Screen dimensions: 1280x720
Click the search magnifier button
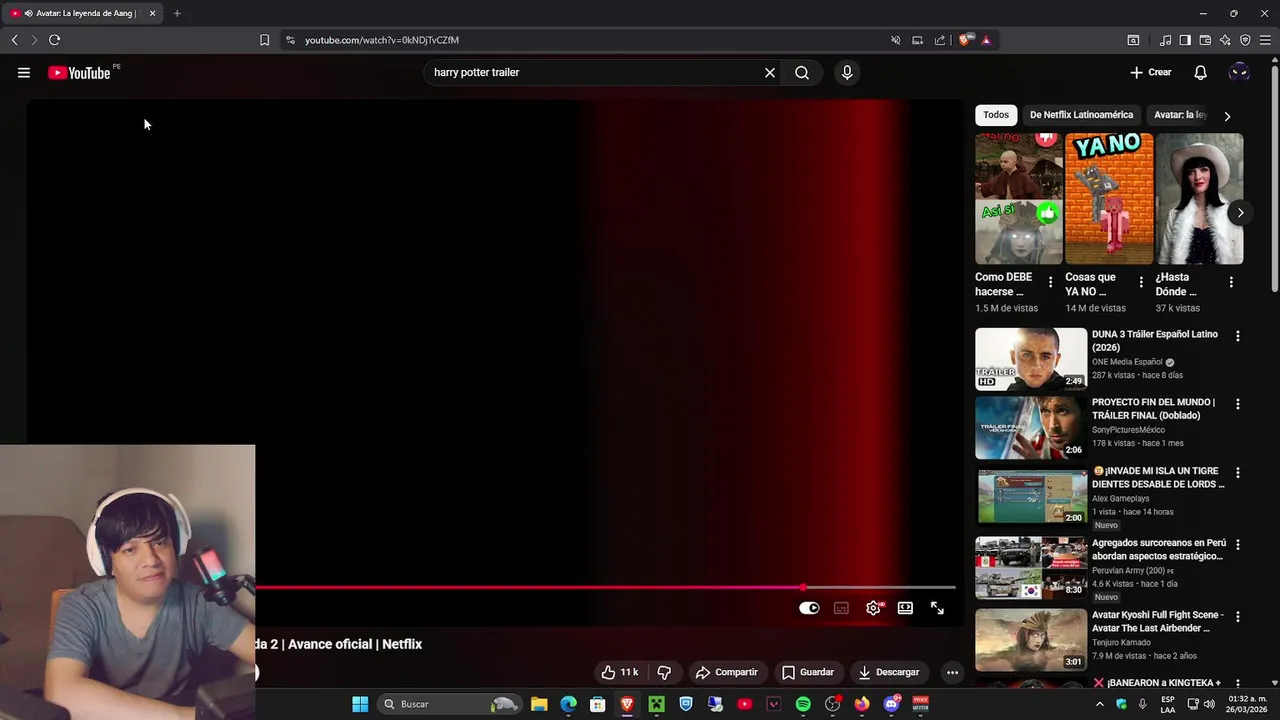802,72
